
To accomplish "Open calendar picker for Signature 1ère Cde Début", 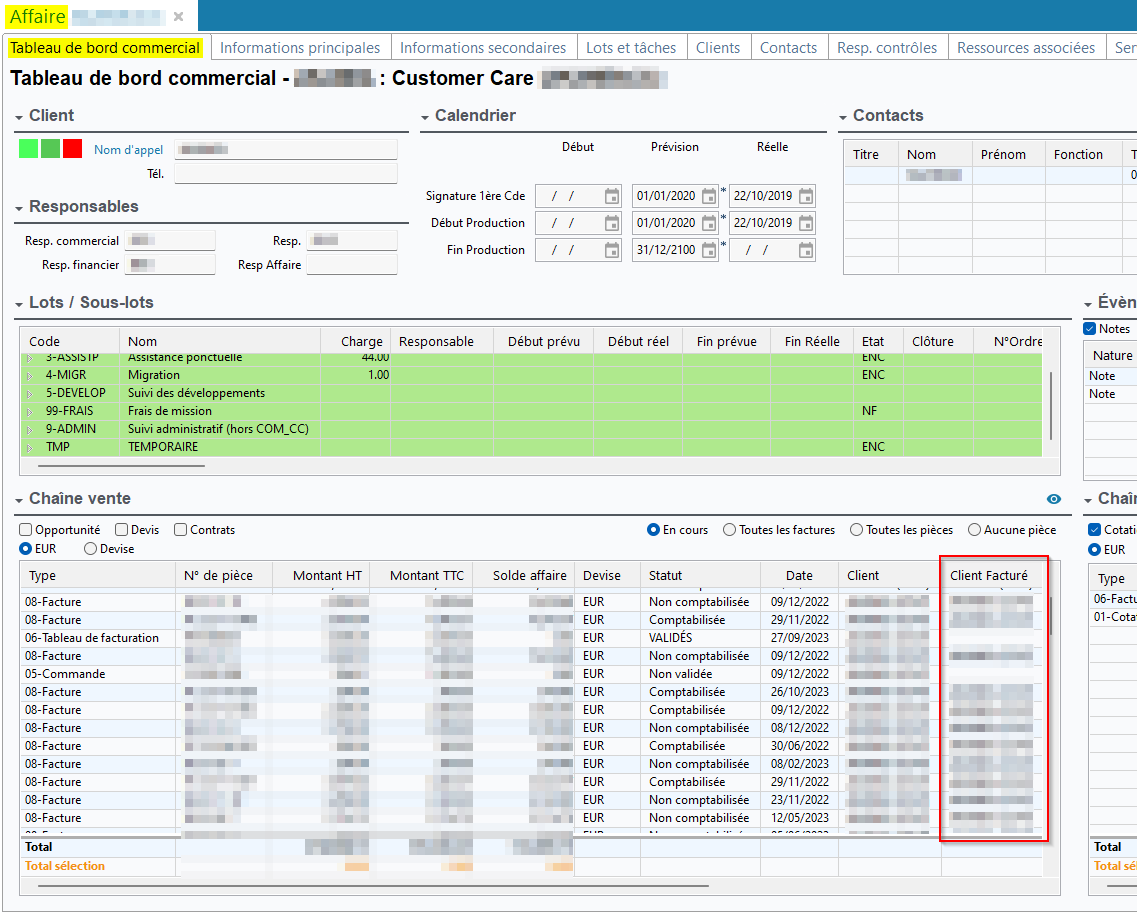I will pos(612,196).
